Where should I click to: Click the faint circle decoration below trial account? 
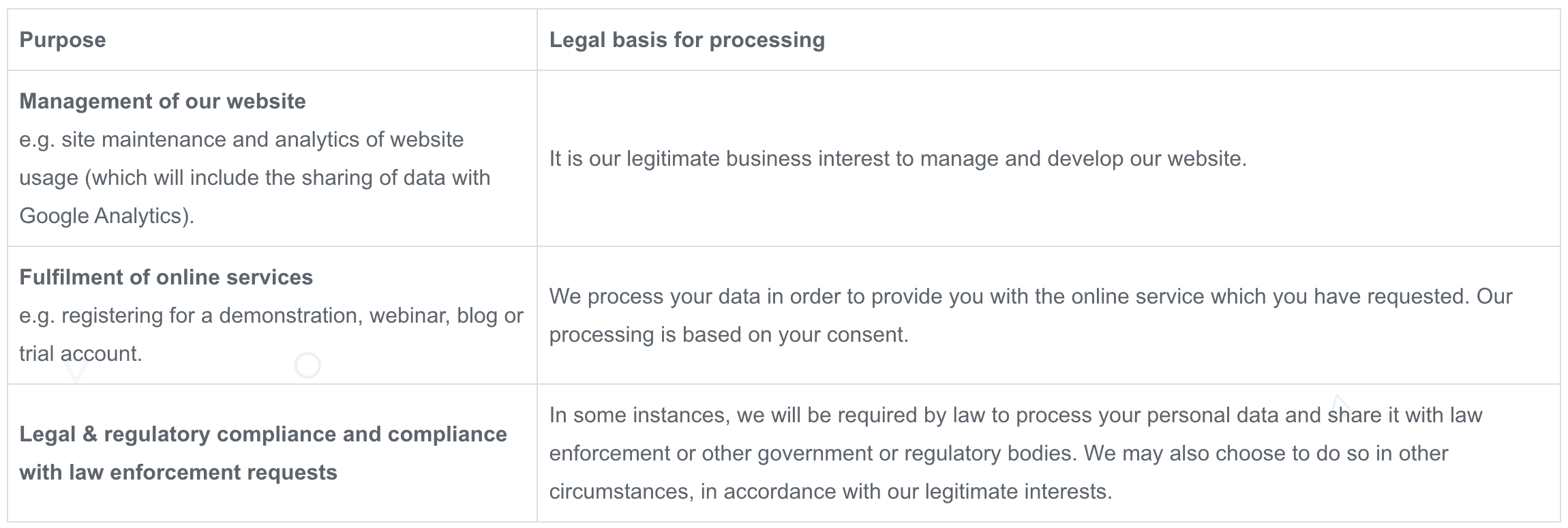307,366
